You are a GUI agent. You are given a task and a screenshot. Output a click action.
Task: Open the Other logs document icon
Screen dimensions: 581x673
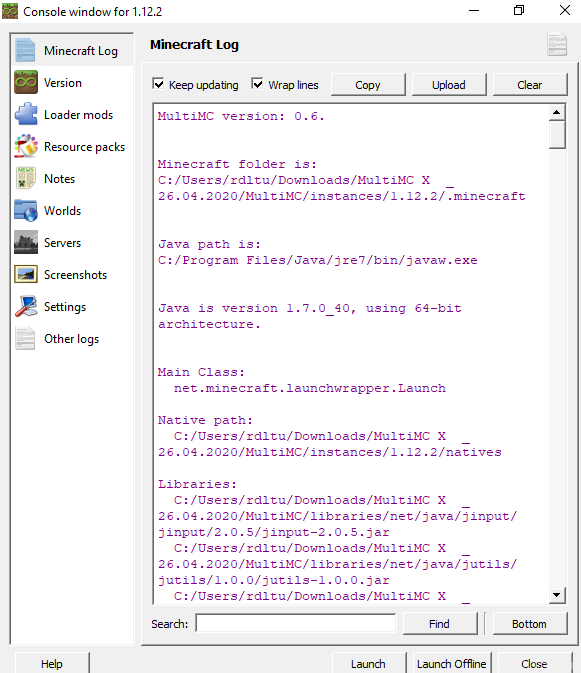[26, 339]
